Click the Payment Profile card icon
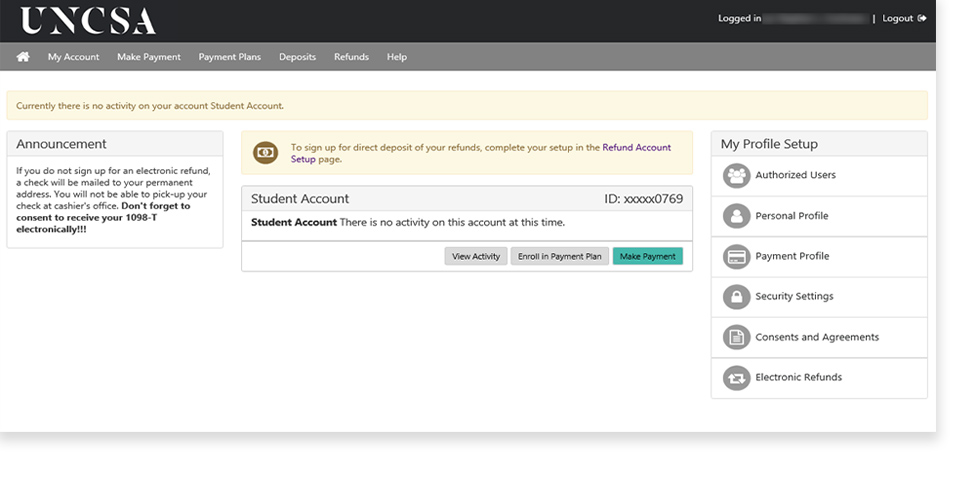This screenshot has height=480, width=960. pyautogui.click(x=737, y=257)
